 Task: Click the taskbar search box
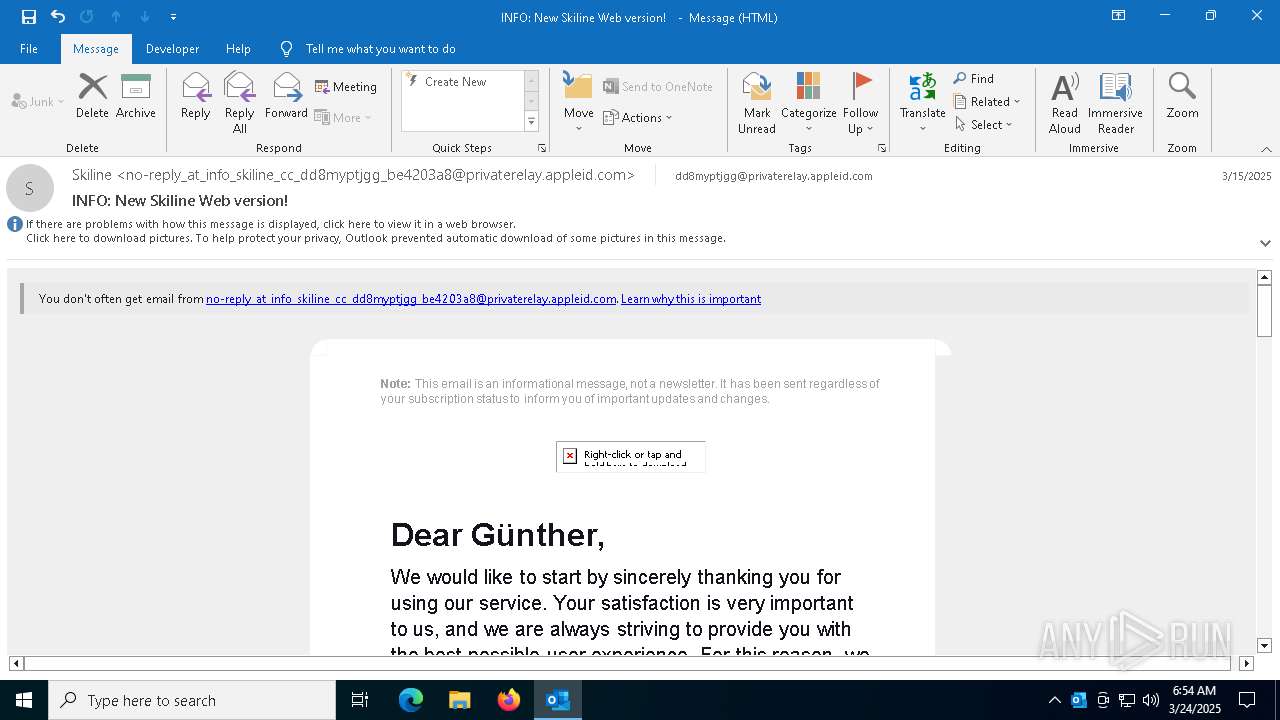pyautogui.click(x=192, y=700)
